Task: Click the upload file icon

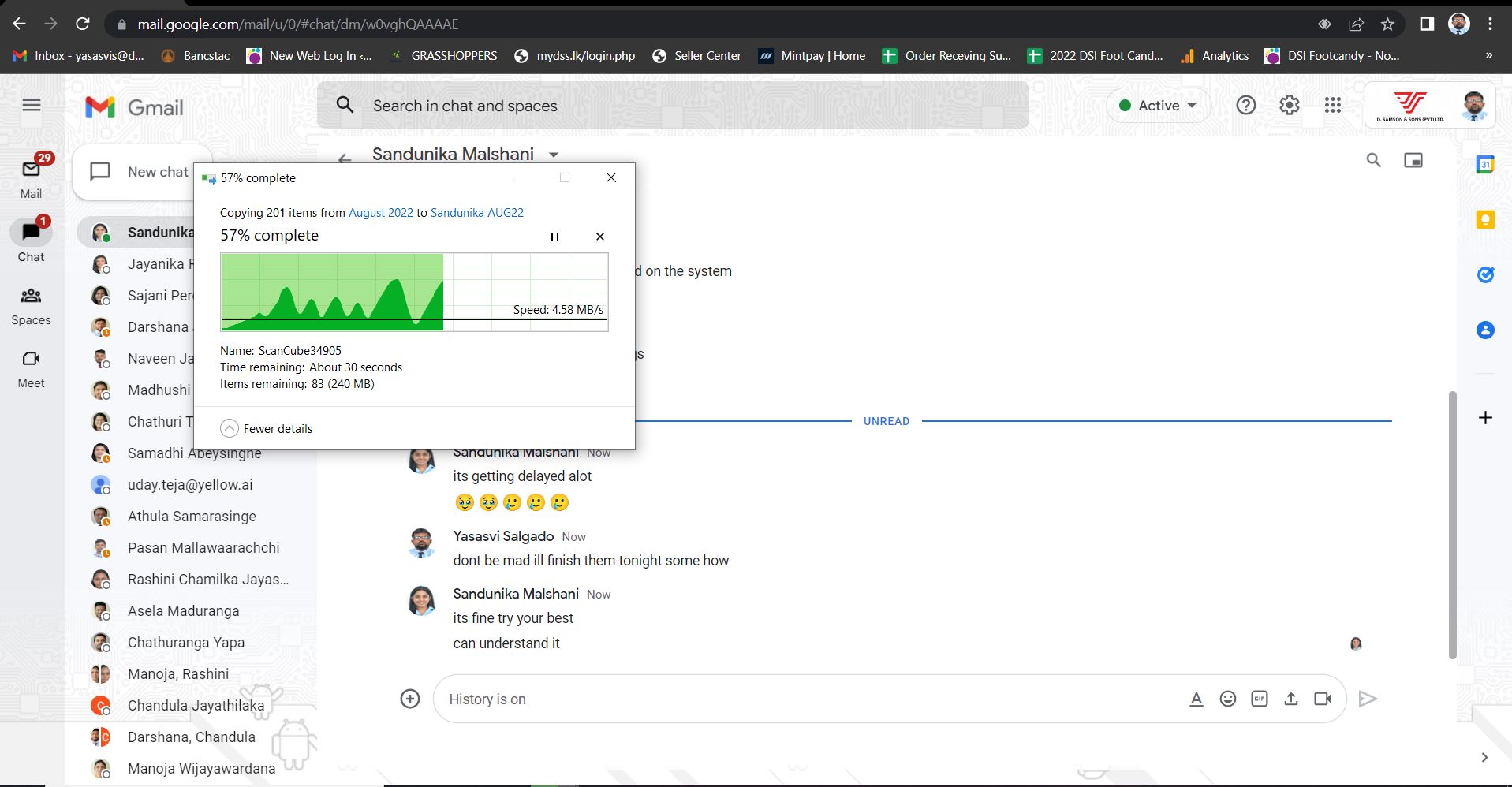Action: coord(1290,699)
